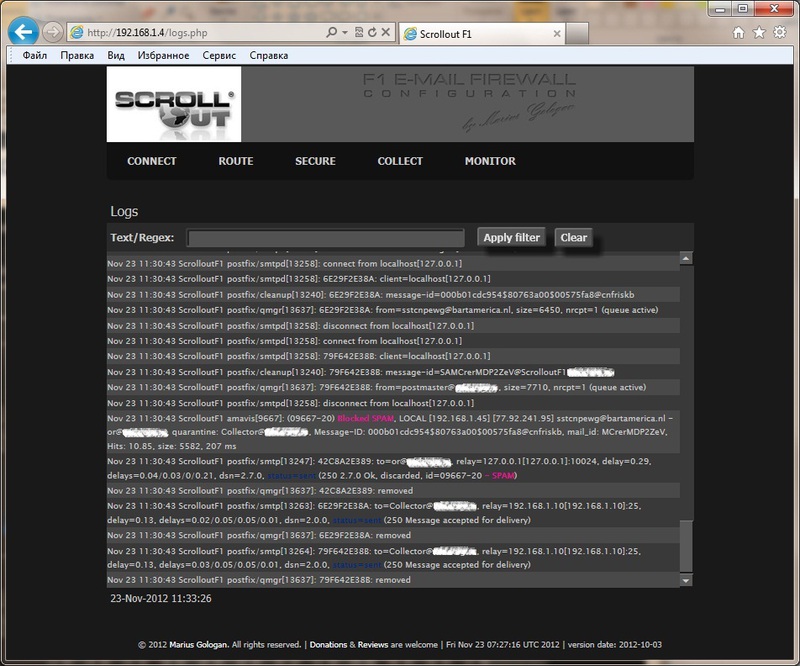
Task: Maximize the browser window
Action: click(743, 8)
